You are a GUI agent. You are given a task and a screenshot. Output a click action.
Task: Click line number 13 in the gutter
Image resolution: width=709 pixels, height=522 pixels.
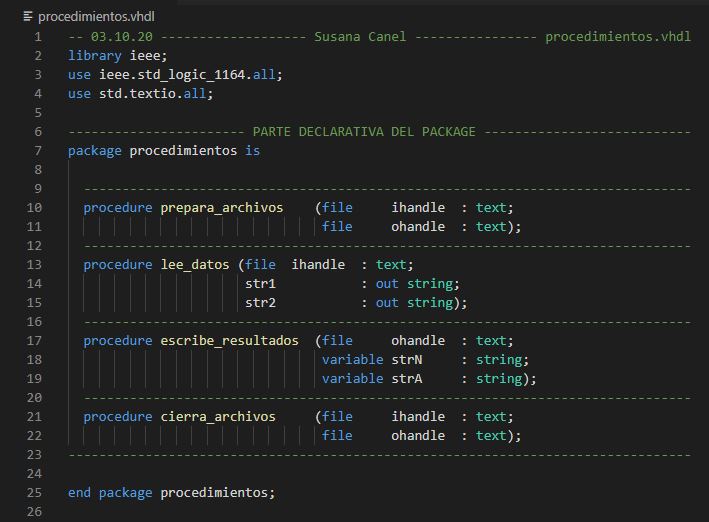(34, 265)
